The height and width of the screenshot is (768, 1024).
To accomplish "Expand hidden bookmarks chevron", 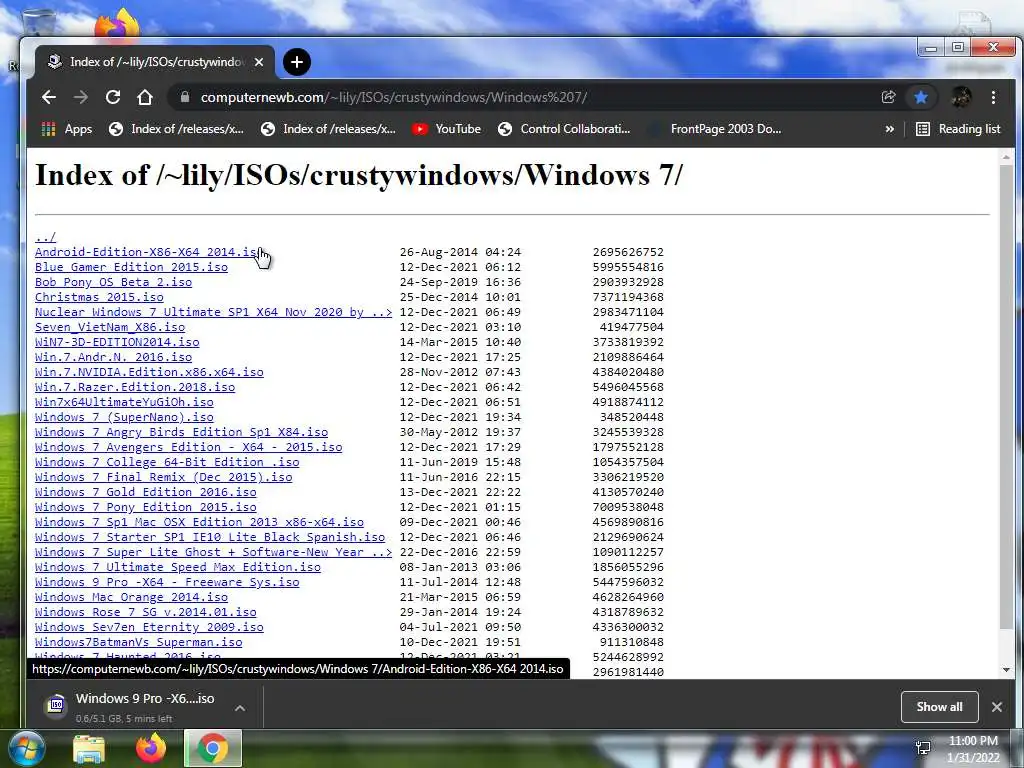I will point(889,129).
